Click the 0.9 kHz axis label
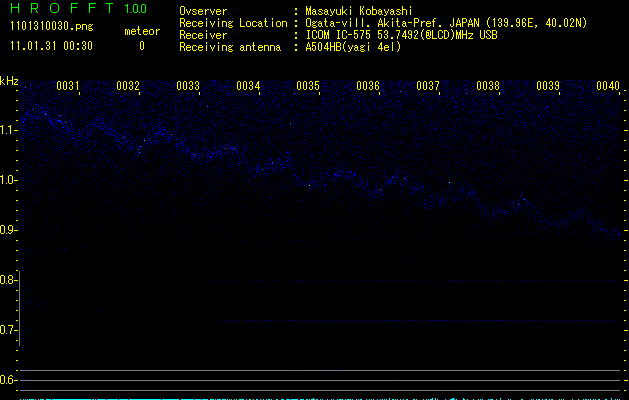 [8, 230]
